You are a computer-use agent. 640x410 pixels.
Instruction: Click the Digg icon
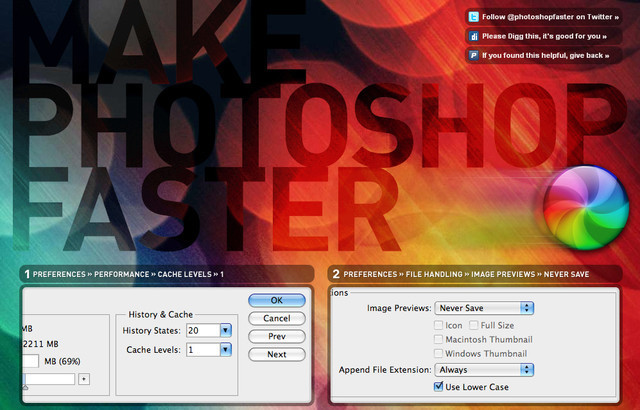coord(473,36)
